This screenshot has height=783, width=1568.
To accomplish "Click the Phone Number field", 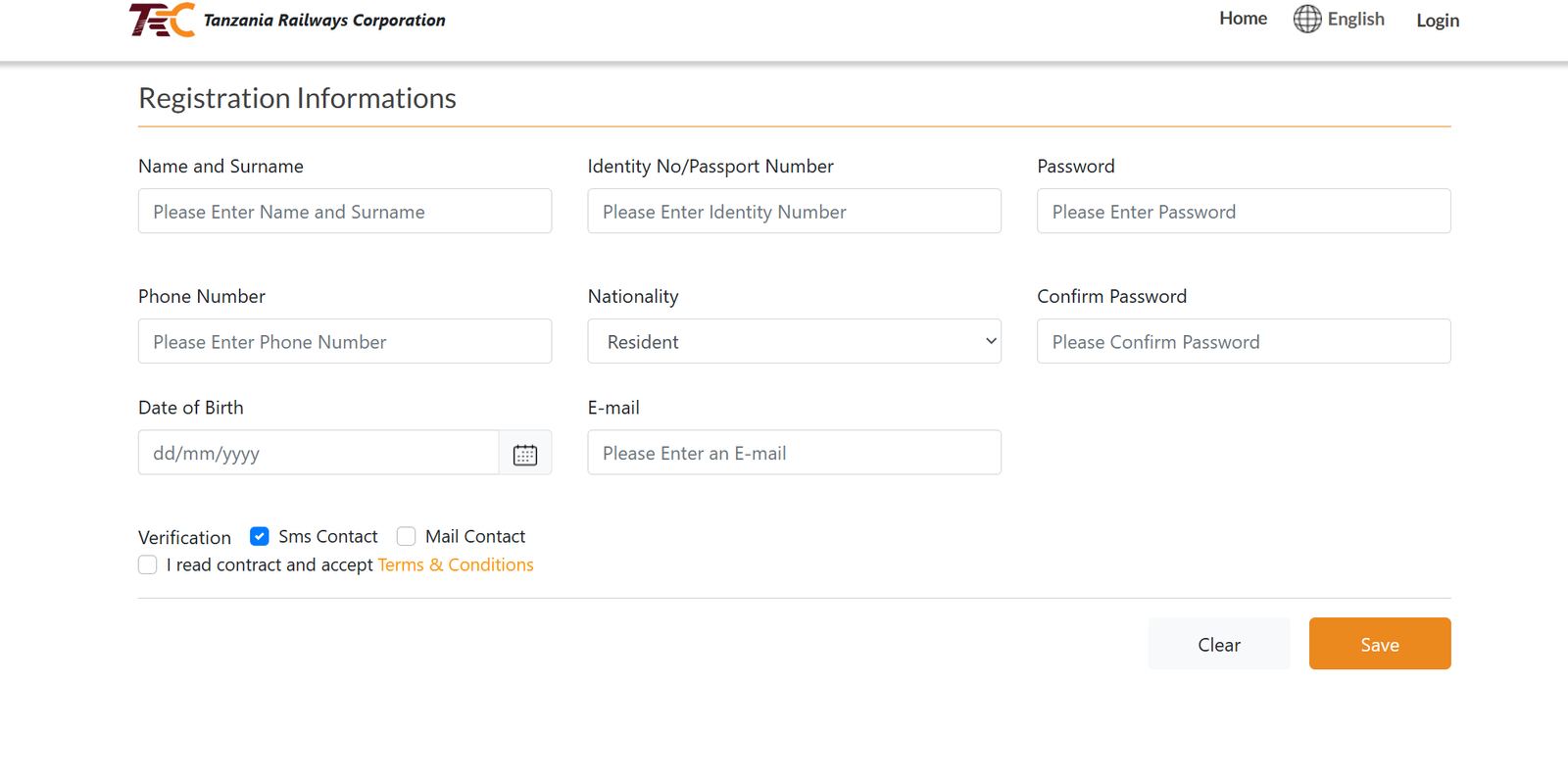I will coord(345,342).
